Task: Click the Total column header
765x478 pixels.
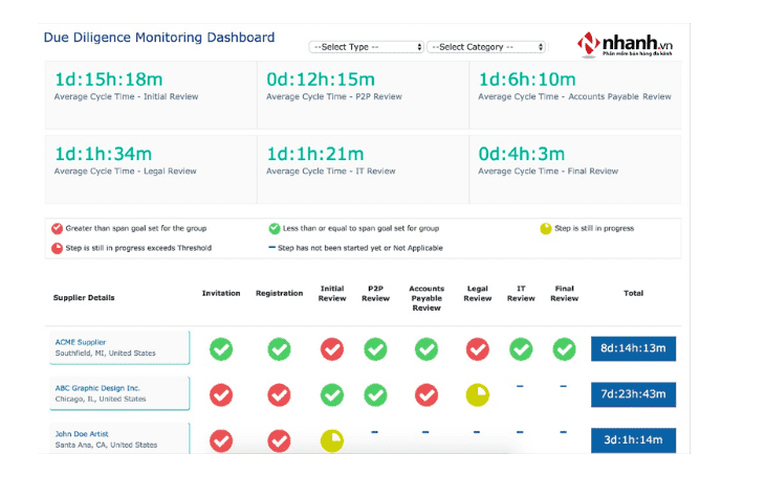Action: pos(633,293)
